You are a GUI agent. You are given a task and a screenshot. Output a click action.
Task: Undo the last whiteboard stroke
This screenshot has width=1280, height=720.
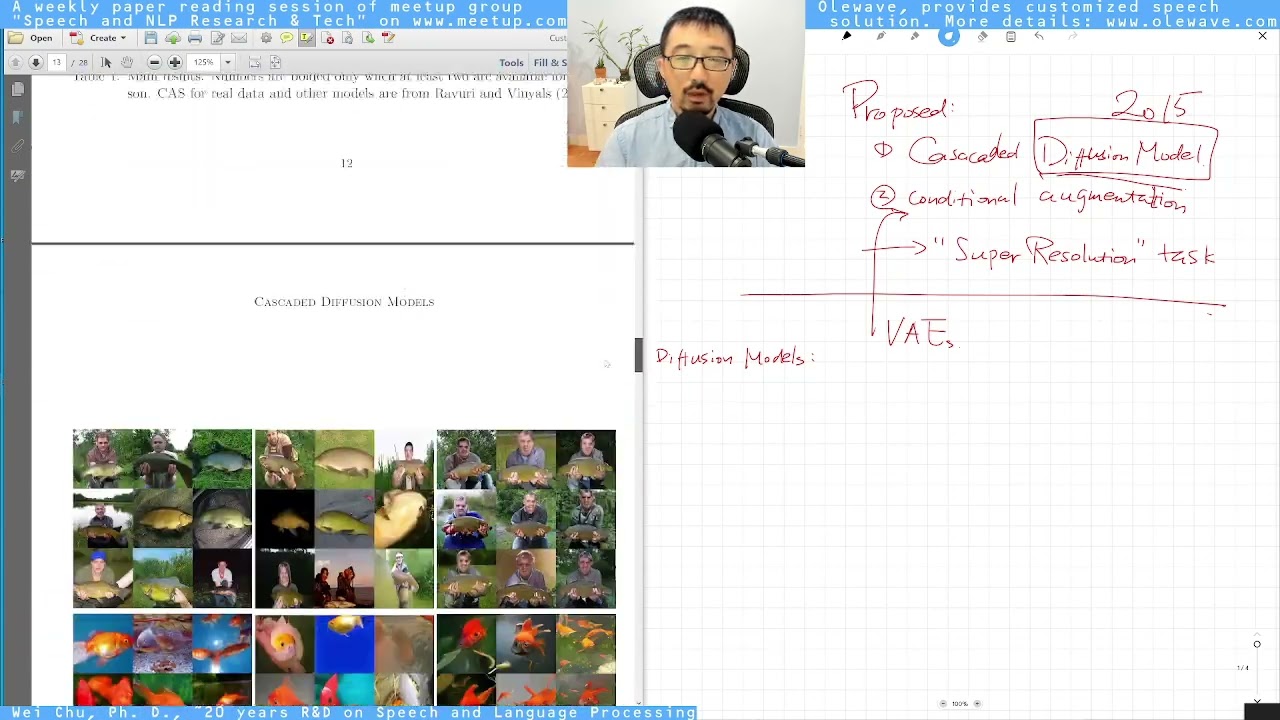coord(1040,37)
